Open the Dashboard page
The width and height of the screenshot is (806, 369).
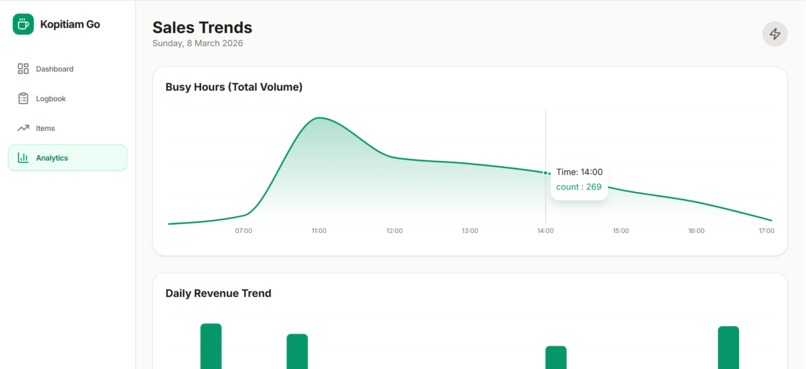click(x=67, y=69)
